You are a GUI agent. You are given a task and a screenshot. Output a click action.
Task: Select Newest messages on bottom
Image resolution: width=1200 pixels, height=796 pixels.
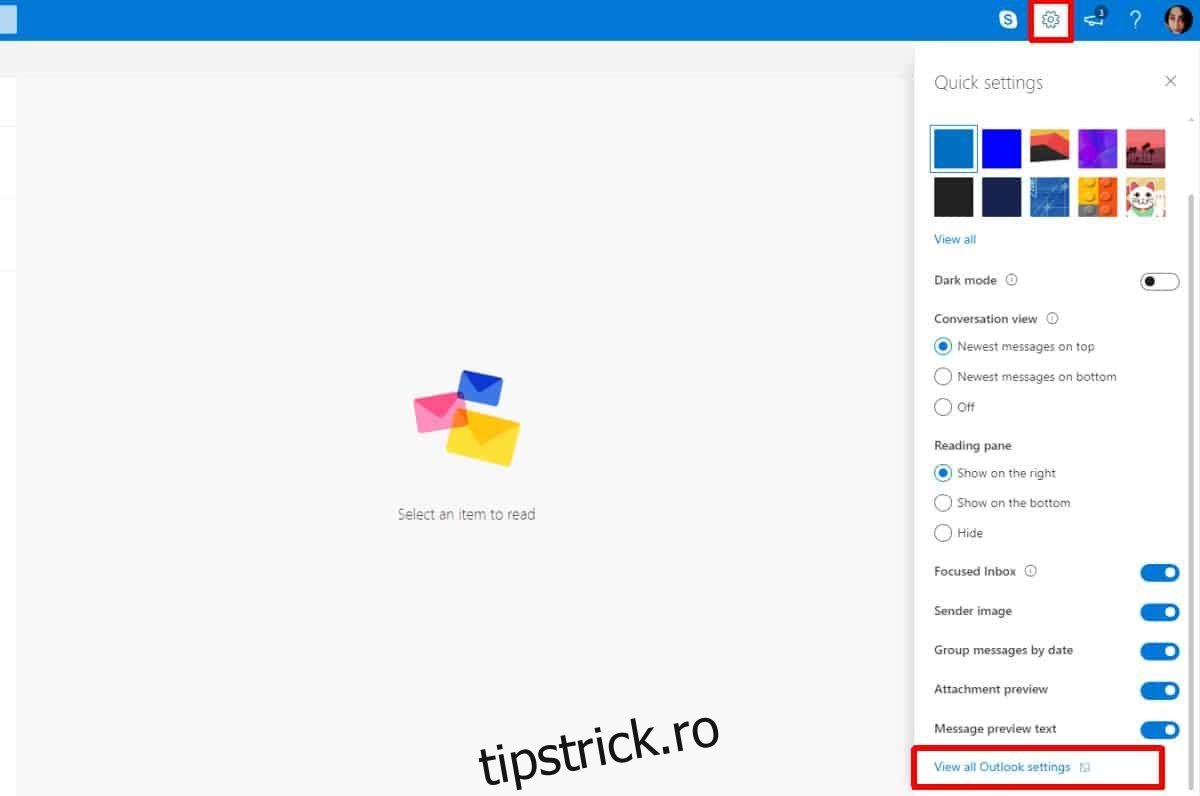coord(943,377)
